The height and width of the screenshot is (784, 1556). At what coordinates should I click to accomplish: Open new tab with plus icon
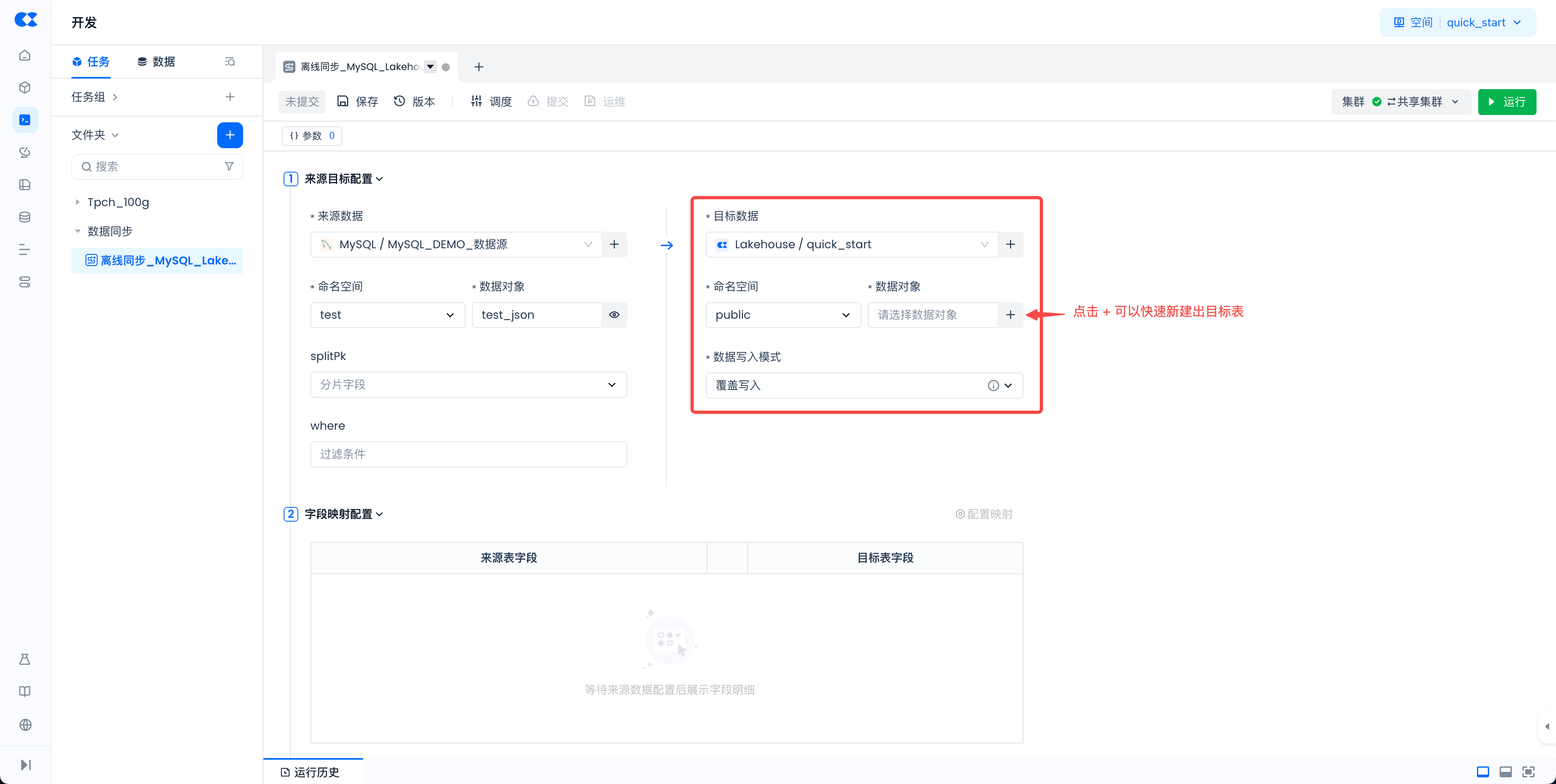click(479, 67)
